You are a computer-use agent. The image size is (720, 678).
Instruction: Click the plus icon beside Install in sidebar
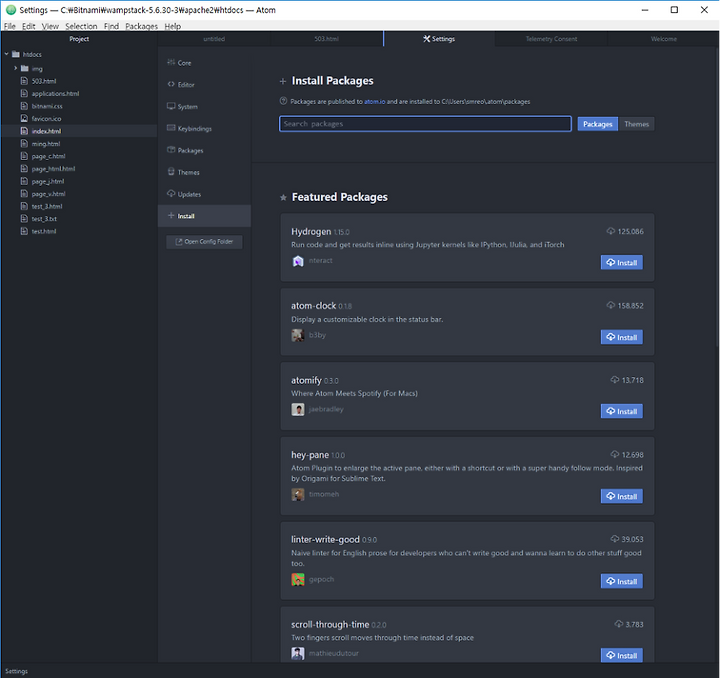(171, 215)
